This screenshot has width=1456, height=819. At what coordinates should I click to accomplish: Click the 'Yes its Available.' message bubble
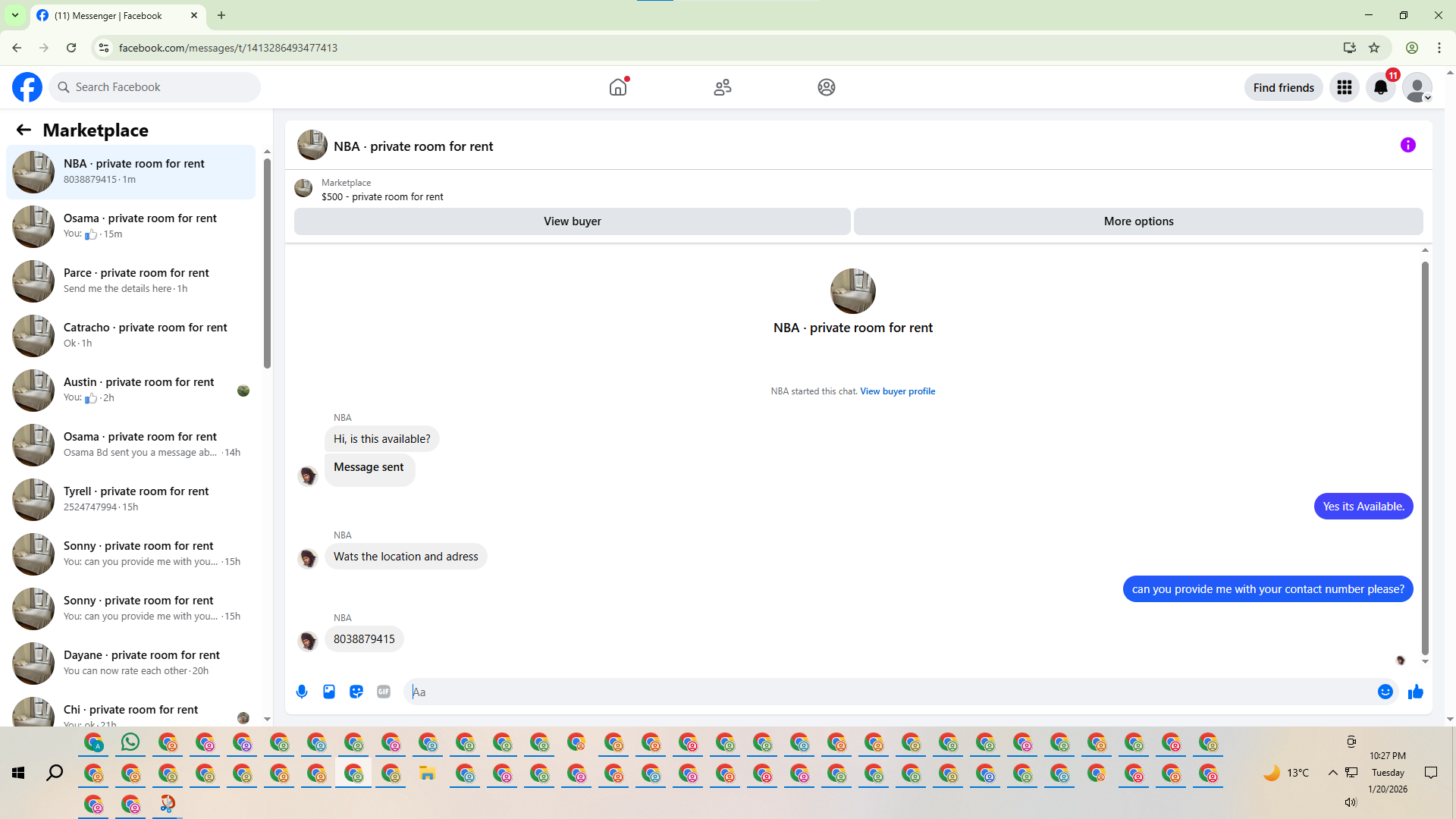(1363, 507)
